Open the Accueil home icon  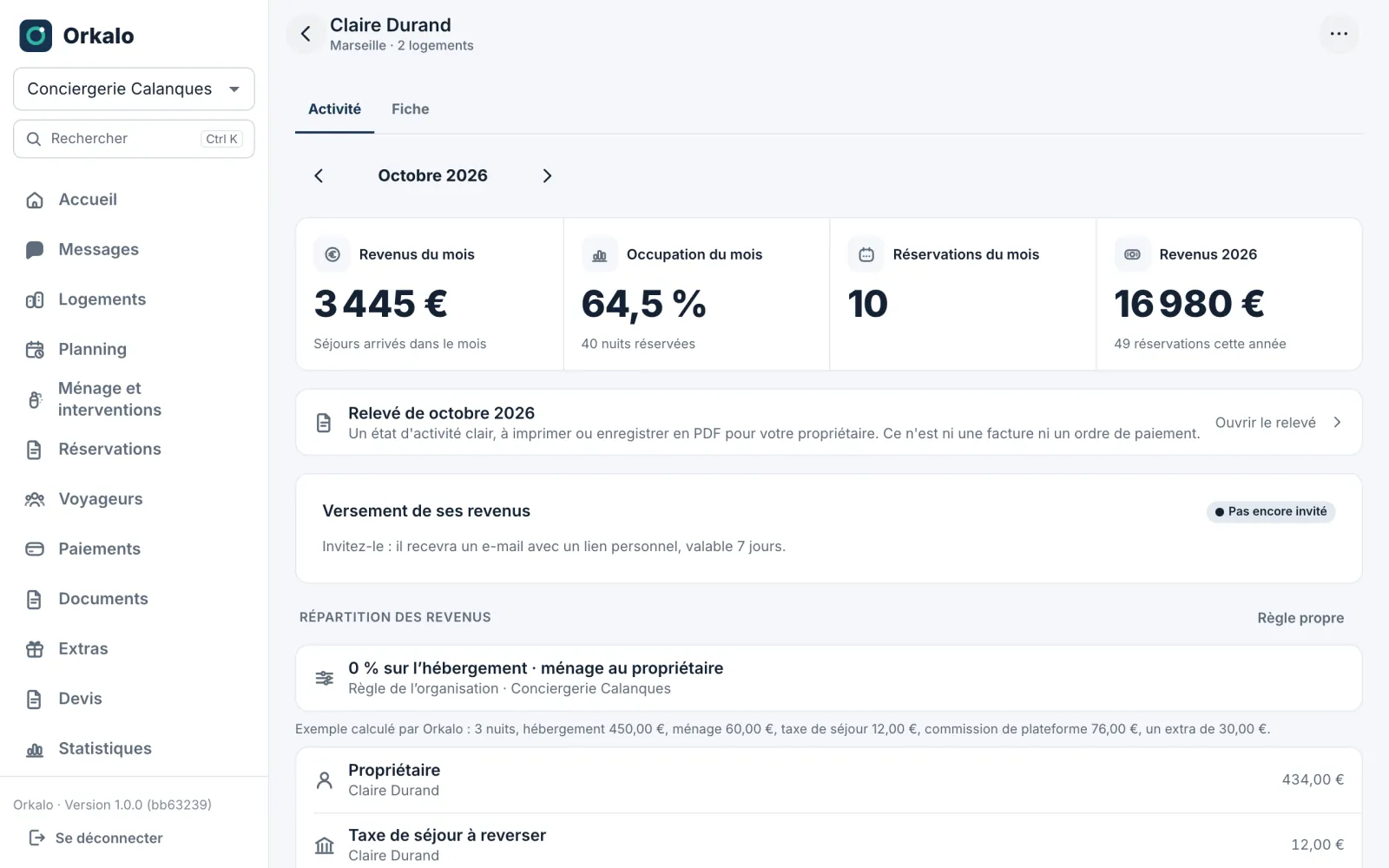(x=35, y=200)
